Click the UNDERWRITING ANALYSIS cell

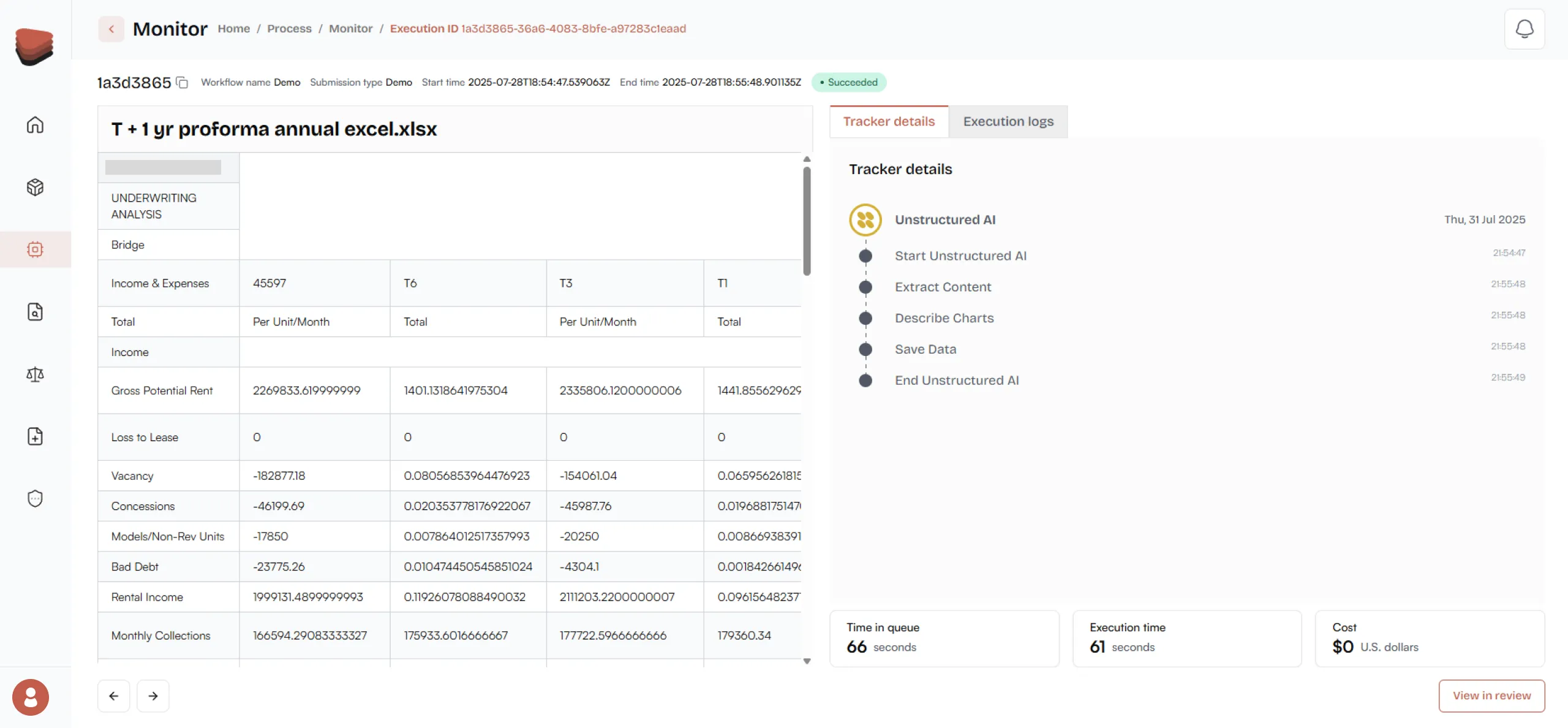168,206
